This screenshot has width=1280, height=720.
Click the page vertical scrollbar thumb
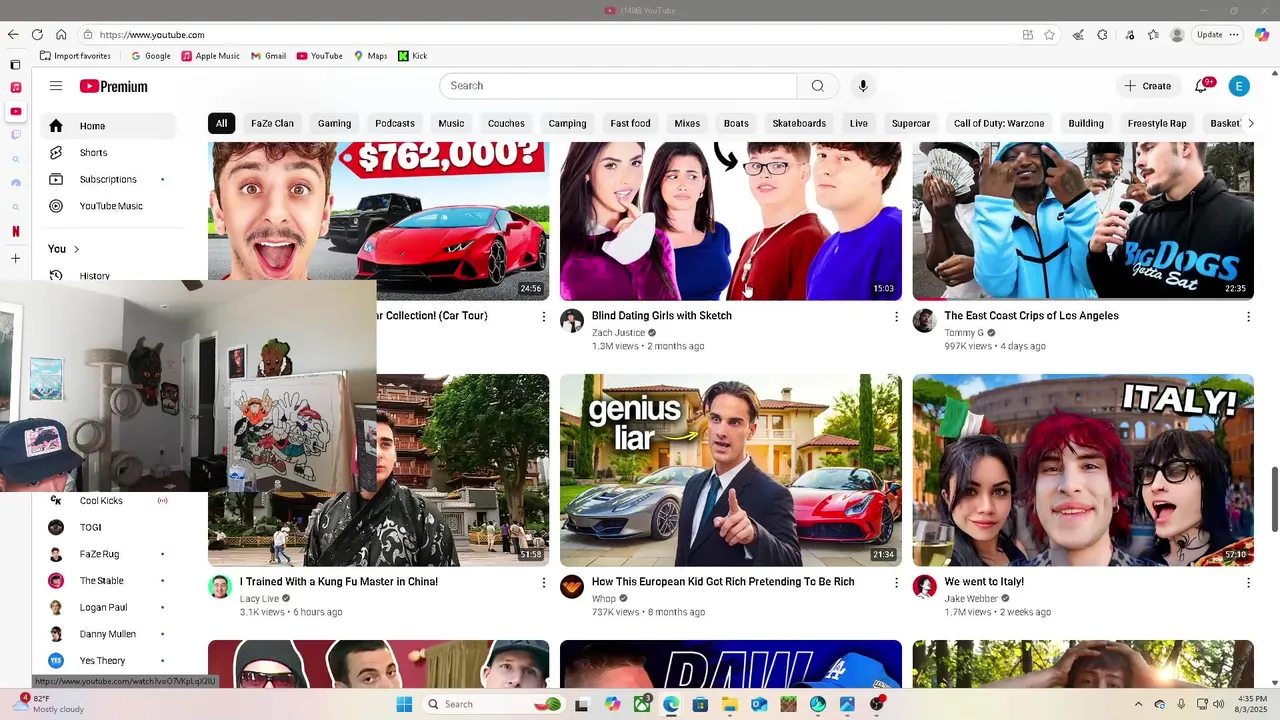tap(1274, 499)
